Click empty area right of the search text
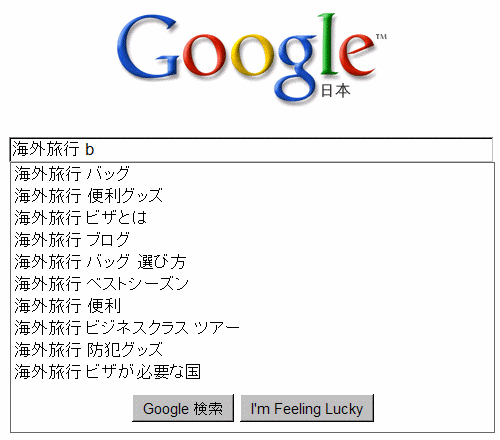The image size is (500, 440). pyautogui.click(x=293, y=149)
